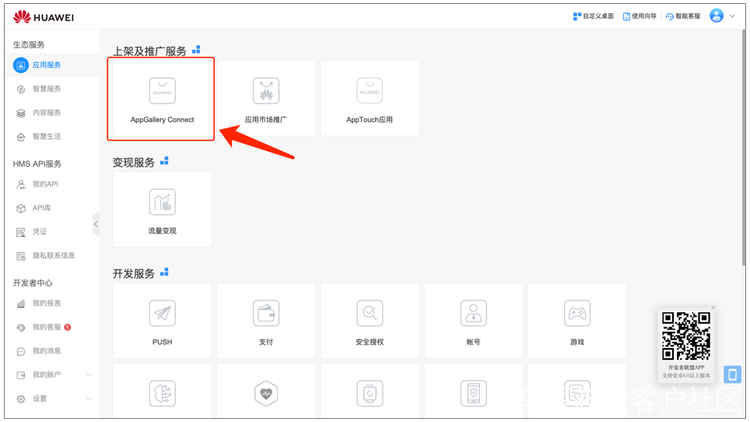This screenshot has height=422, width=750.
Task: Click the HUAWEI logo
Action: coord(44,17)
